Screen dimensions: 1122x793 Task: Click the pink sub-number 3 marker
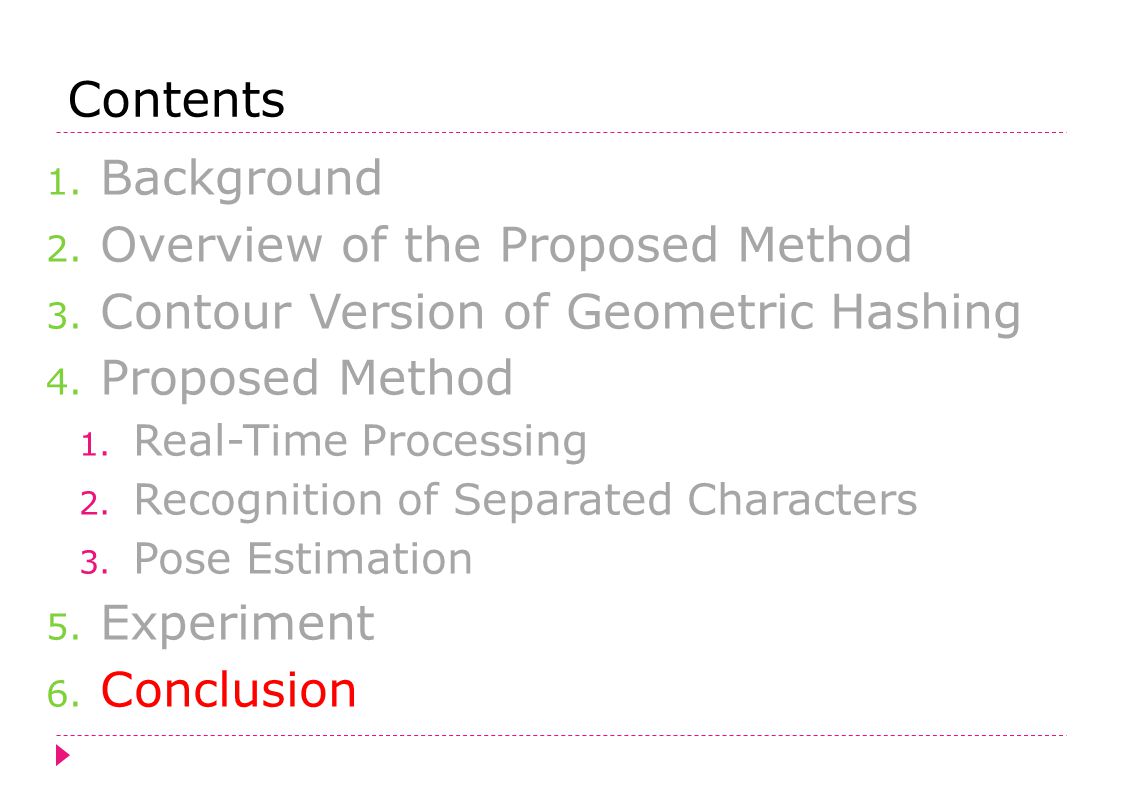point(94,563)
